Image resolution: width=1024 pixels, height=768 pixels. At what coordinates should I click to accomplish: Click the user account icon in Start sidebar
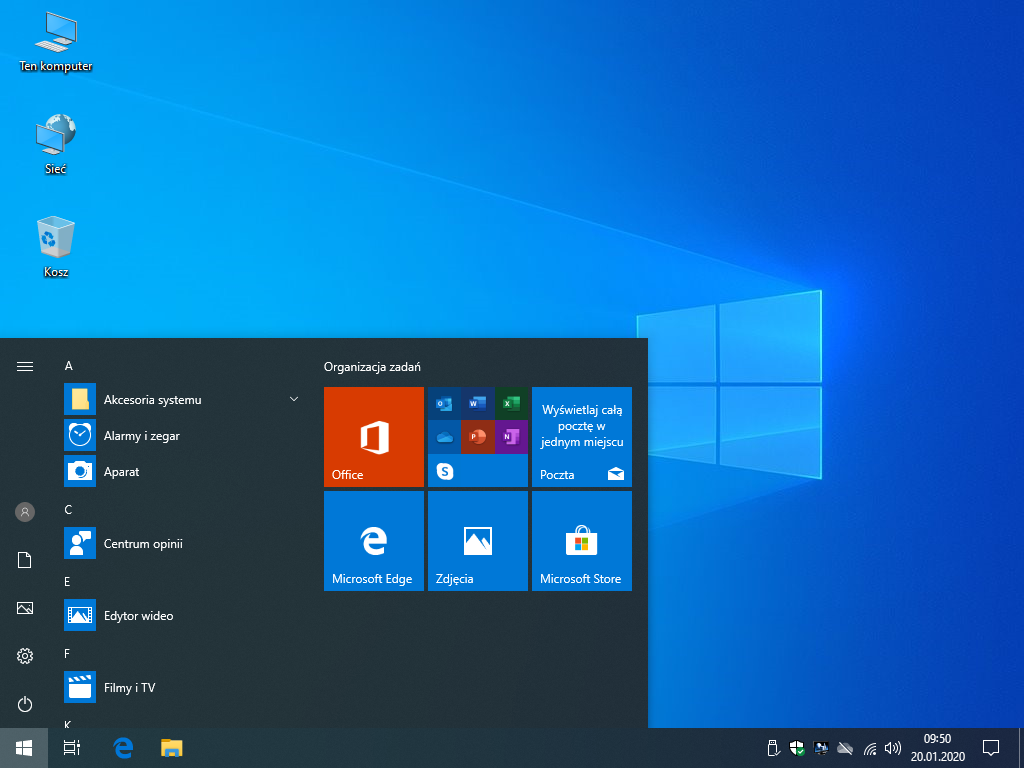(25, 512)
